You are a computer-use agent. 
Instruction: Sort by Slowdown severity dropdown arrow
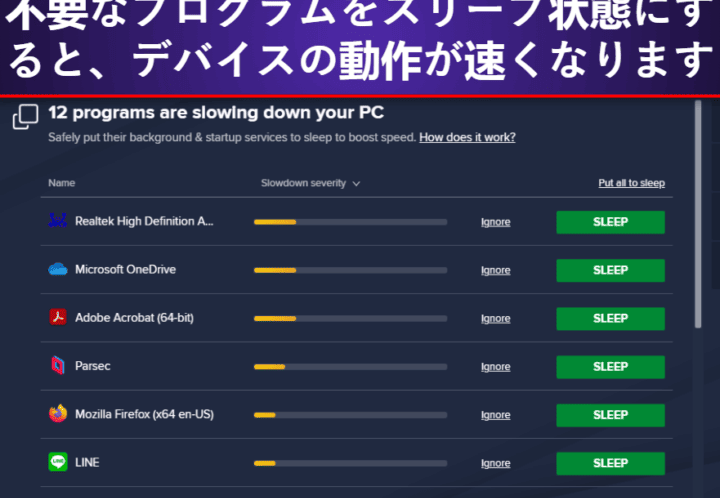[356, 184]
